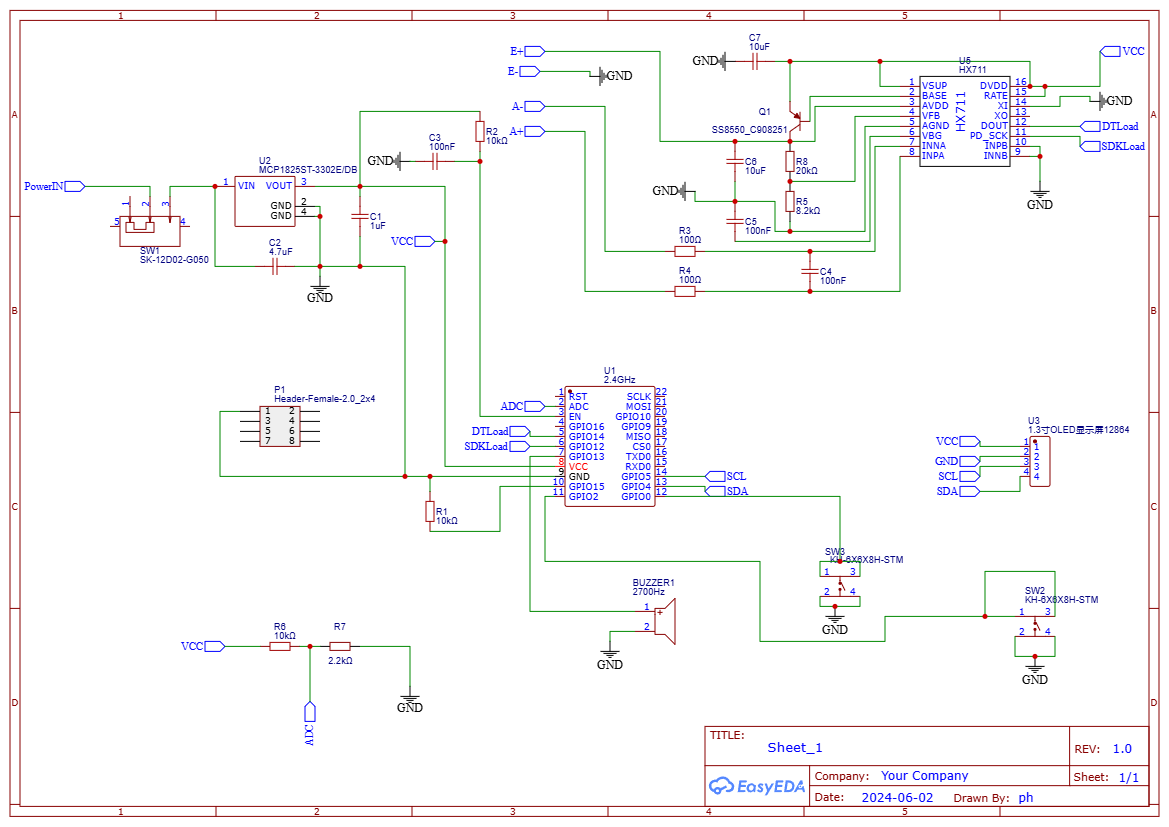Select resistor R6 10kΩ
The height and width of the screenshot is (827, 1169).
[x=280, y=647]
